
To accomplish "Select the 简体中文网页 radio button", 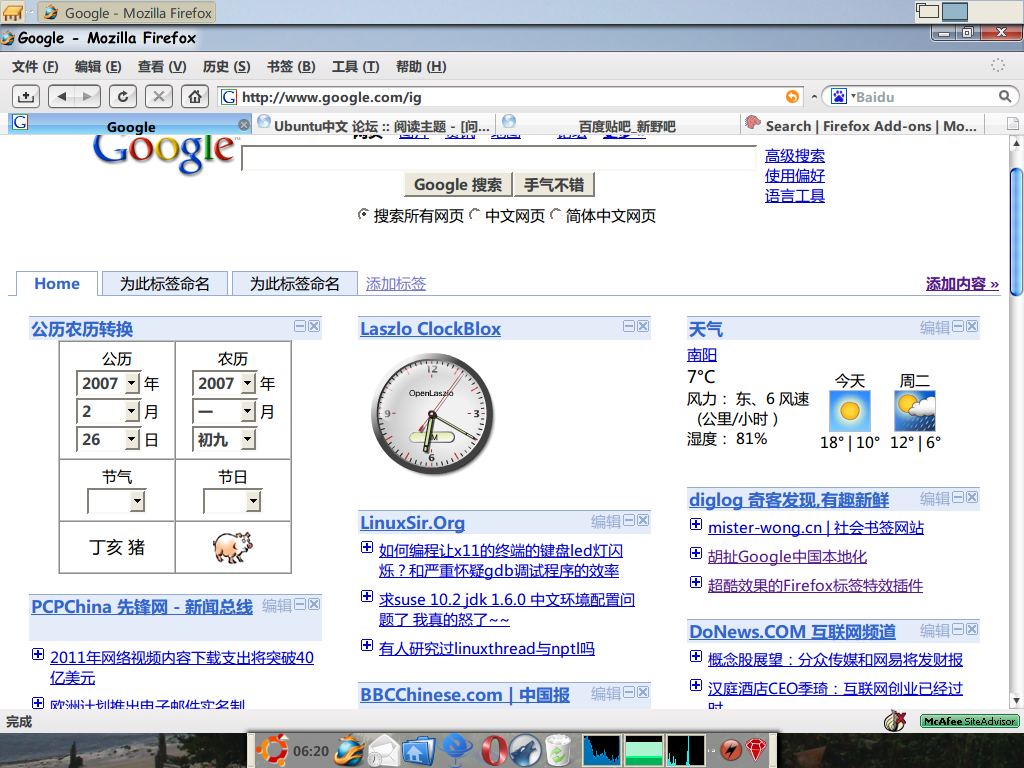I will pos(556,214).
